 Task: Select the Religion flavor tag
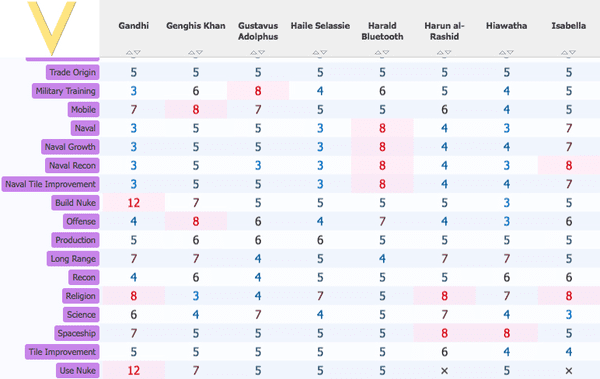[80, 296]
